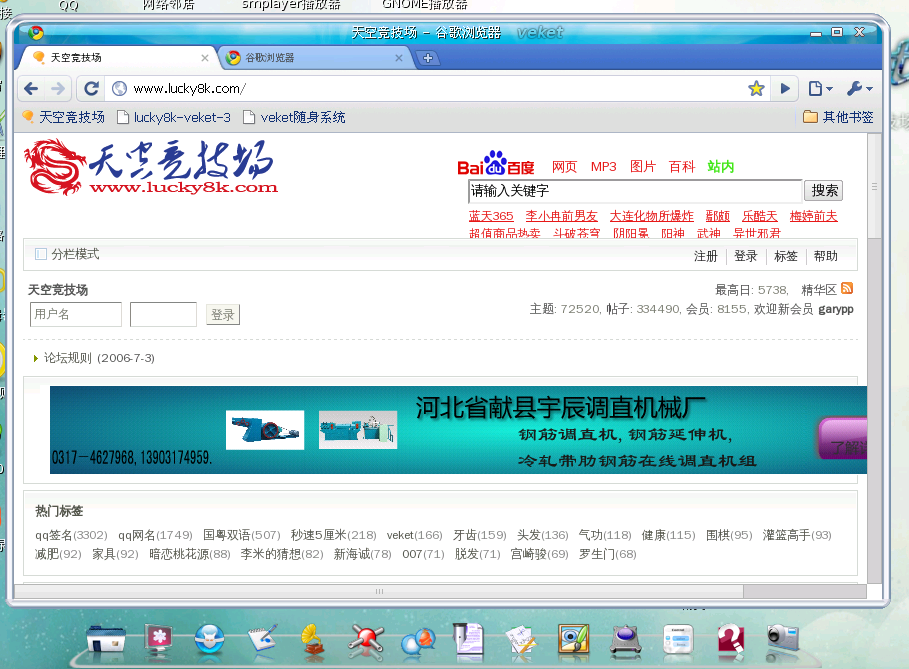909x669 pixels.
Task: Open the 乐酷天 link
Action: (x=759, y=216)
